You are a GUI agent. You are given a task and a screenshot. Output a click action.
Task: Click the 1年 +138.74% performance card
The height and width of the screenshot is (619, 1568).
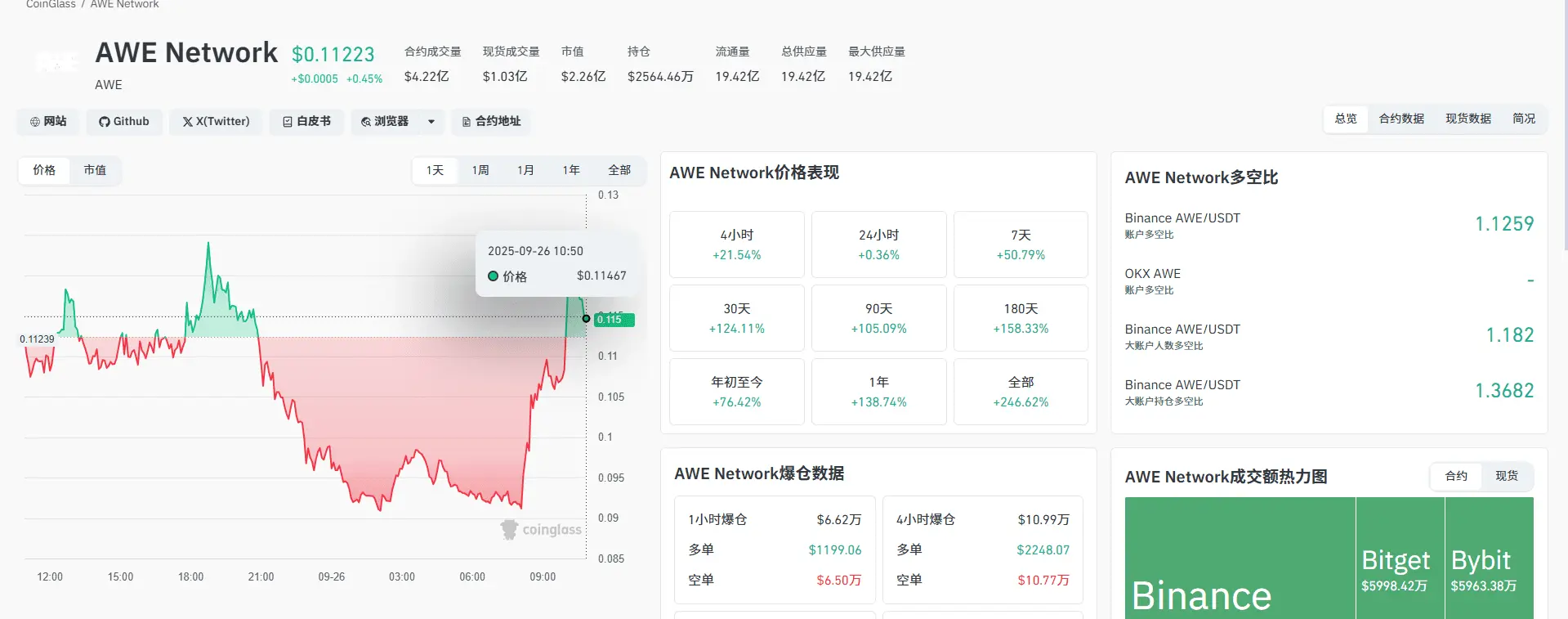pyautogui.click(x=879, y=392)
